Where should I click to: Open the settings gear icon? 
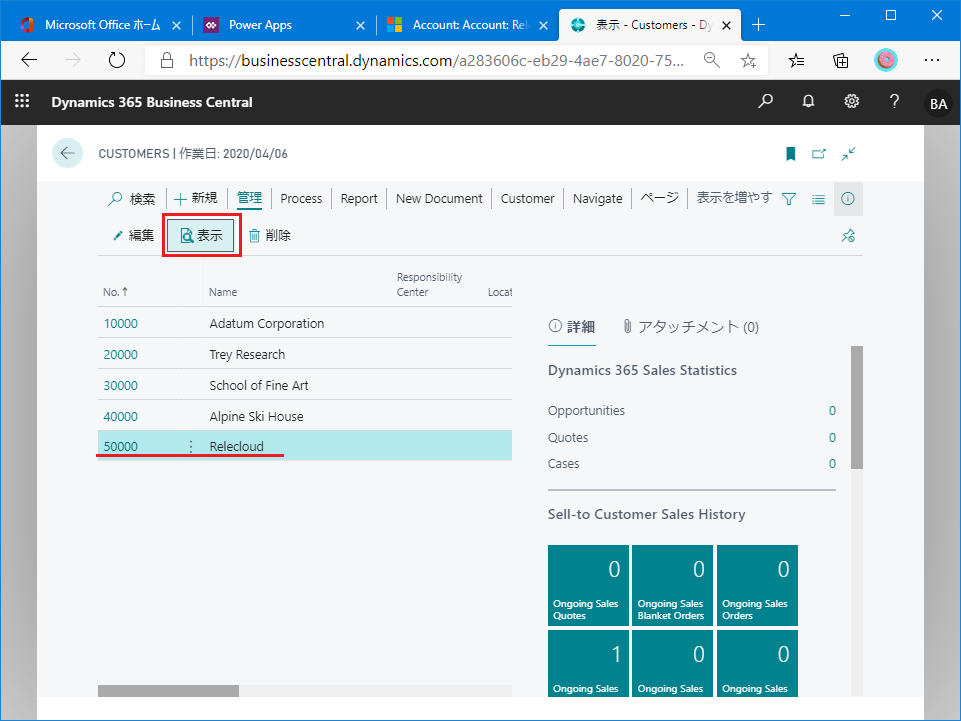point(851,101)
